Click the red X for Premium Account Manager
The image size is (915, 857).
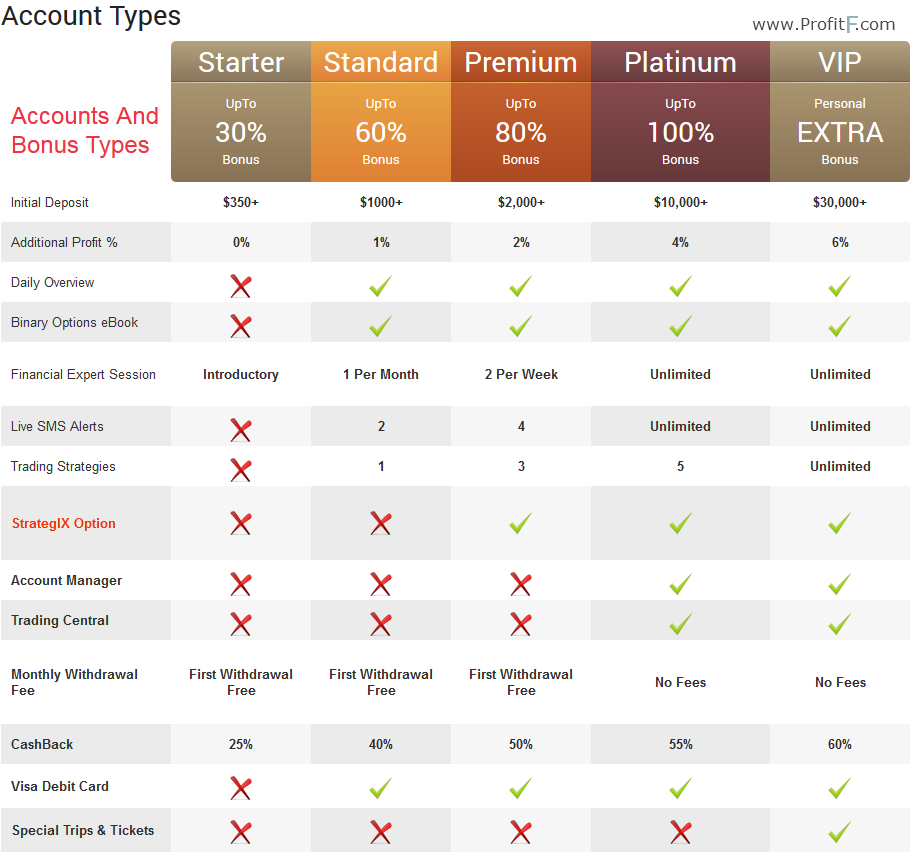coord(521,584)
